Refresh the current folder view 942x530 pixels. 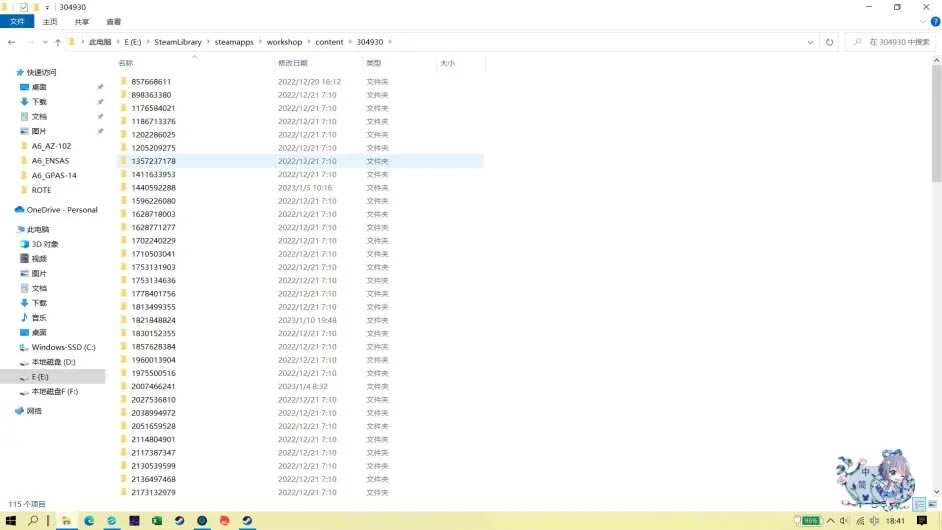tap(829, 42)
